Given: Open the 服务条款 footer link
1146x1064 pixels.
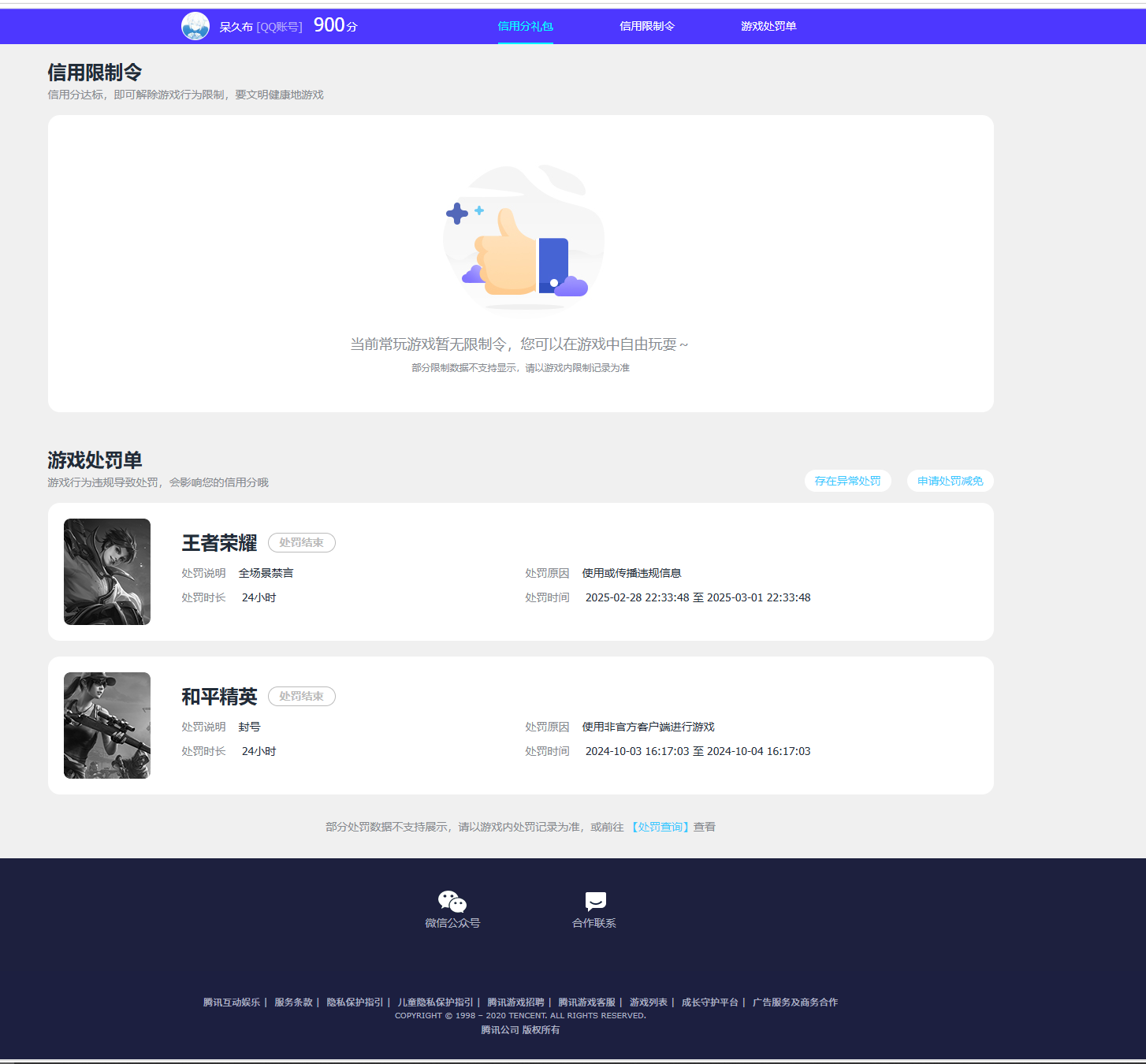Looking at the screenshot, I should click(293, 1003).
